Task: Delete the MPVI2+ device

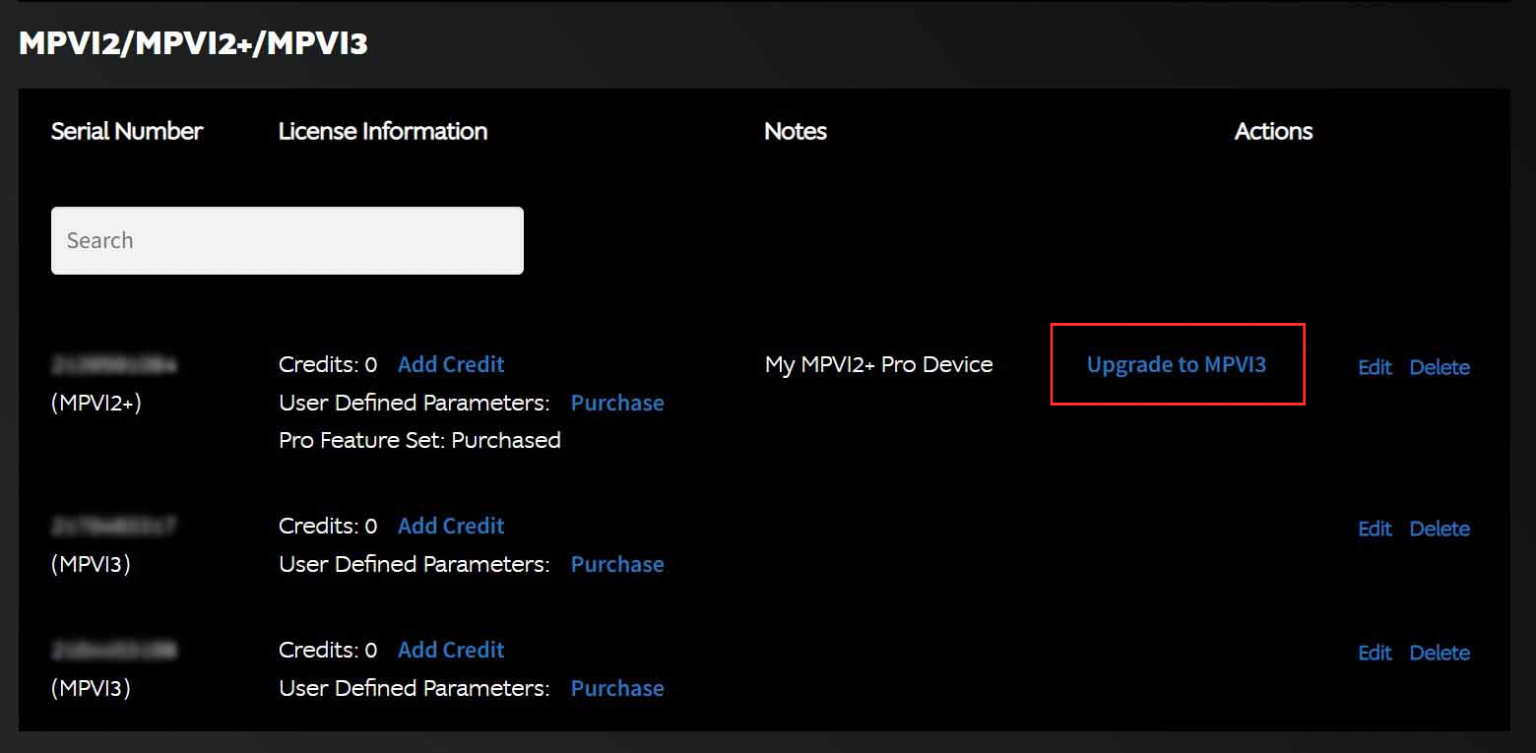Action: click(x=1440, y=367)
